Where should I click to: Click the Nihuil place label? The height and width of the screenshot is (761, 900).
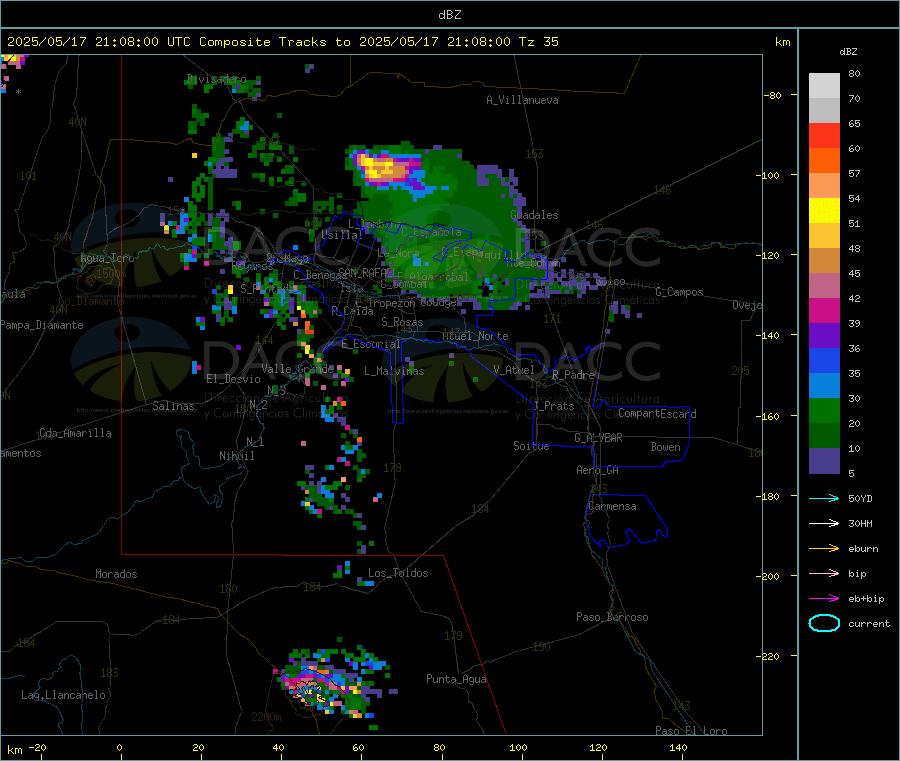pyautogui.click(x=236, y=456)
